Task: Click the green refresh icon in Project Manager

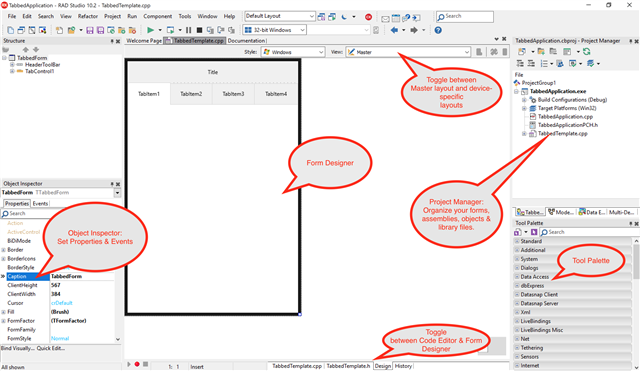Action: point(587,51)
